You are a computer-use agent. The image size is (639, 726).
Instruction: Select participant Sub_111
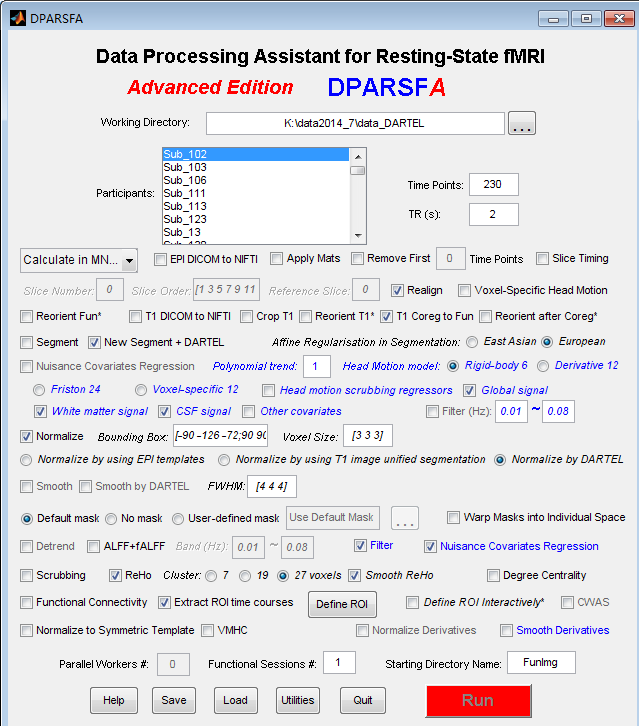[x=256, y=193]
